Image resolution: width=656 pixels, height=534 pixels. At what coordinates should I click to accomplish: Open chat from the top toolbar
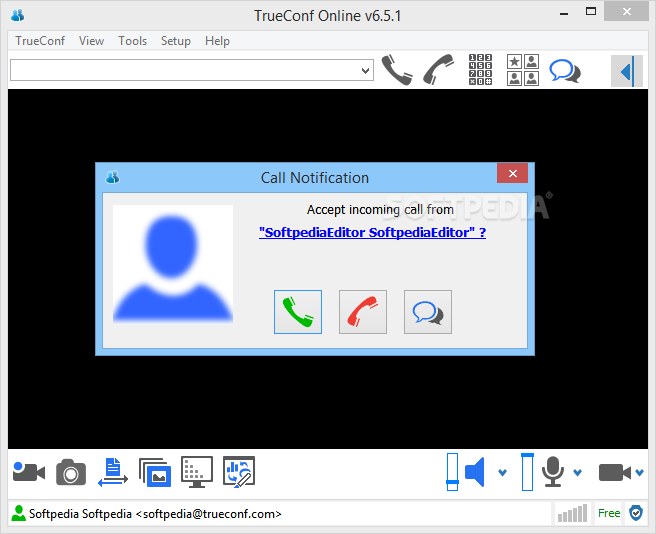click(565, 71)
